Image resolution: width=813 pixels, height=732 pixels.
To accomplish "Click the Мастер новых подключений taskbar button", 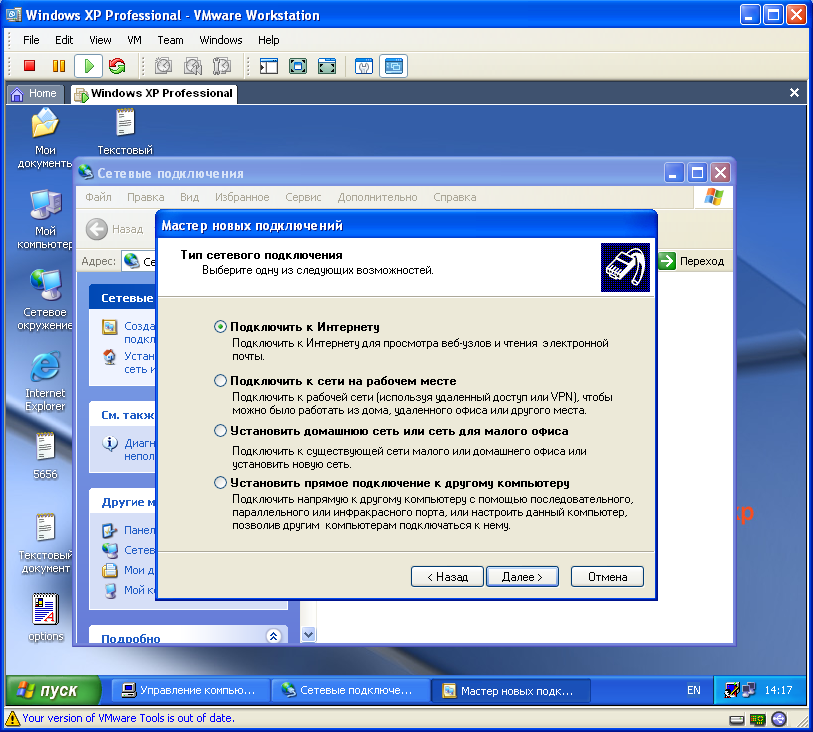I will tap(511, 691).
